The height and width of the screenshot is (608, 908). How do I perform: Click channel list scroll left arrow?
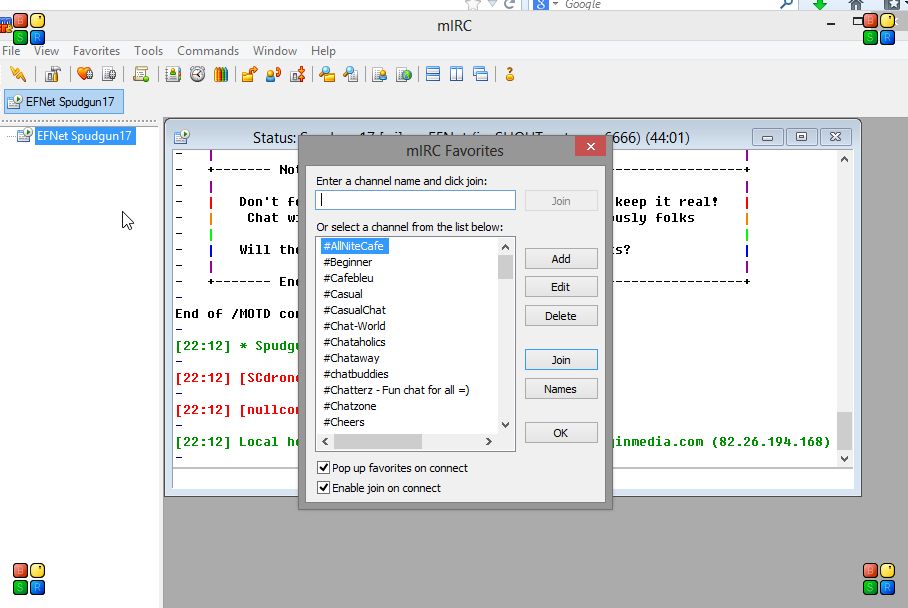coord(325,441)
